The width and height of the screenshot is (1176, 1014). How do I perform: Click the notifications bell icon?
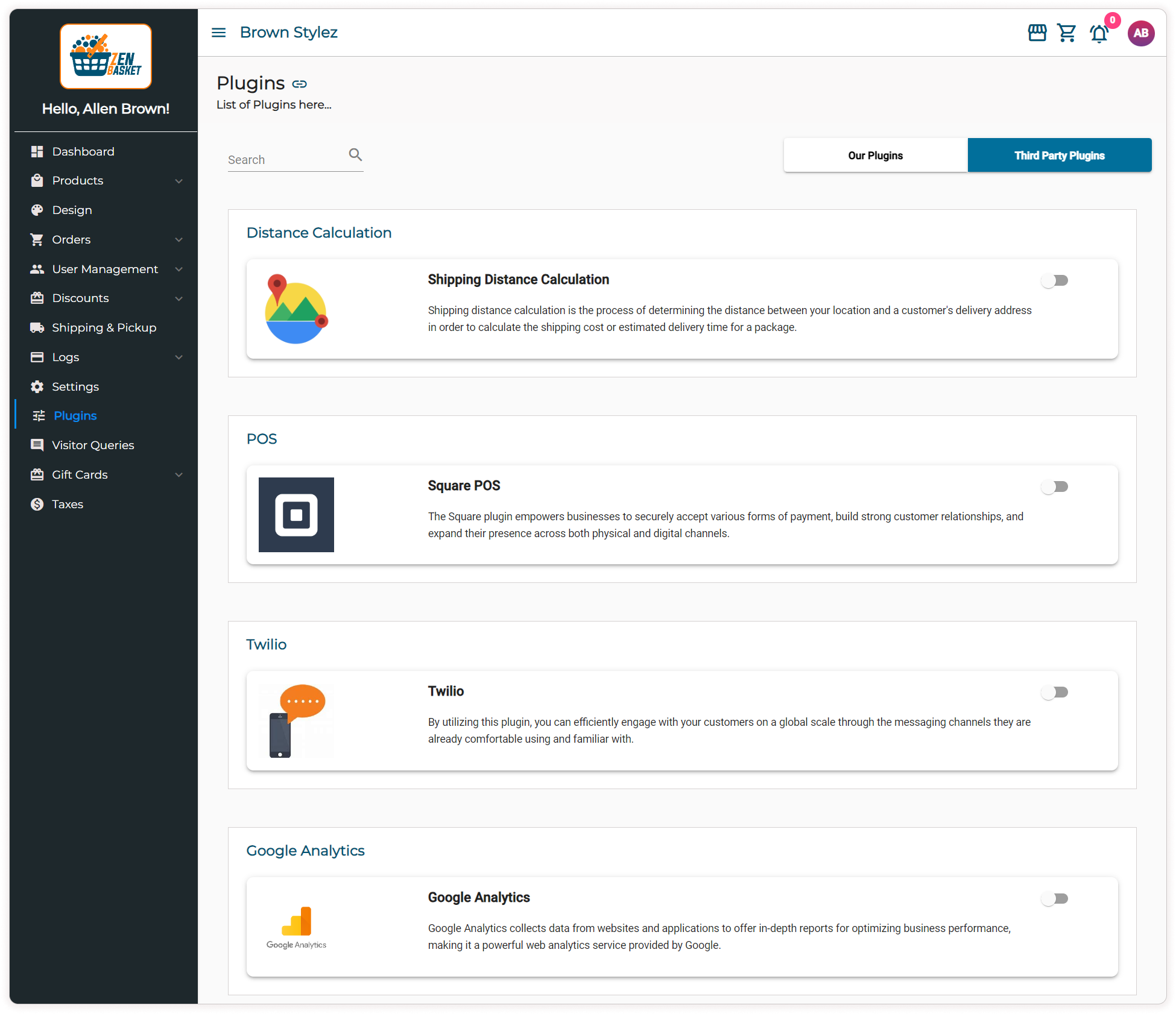tap(1099, 34)
